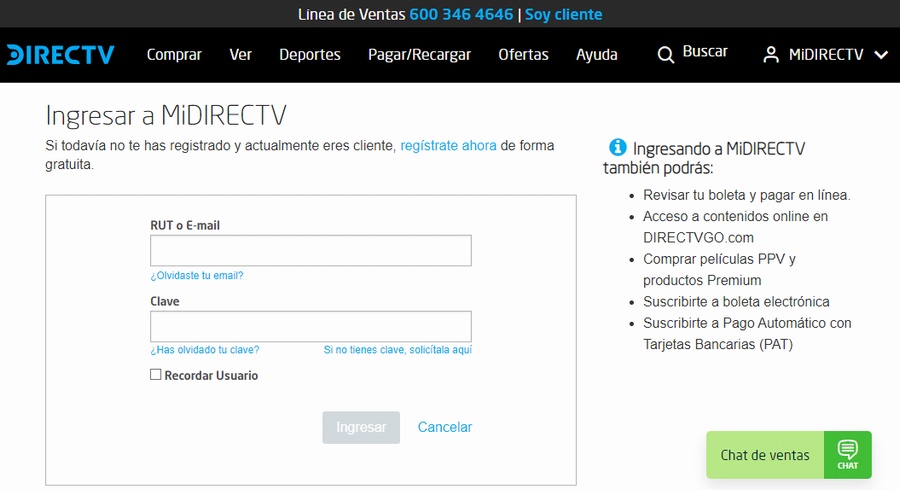
Task: Click ¿Olvidaste tu email? link
Action: point(197,275)
